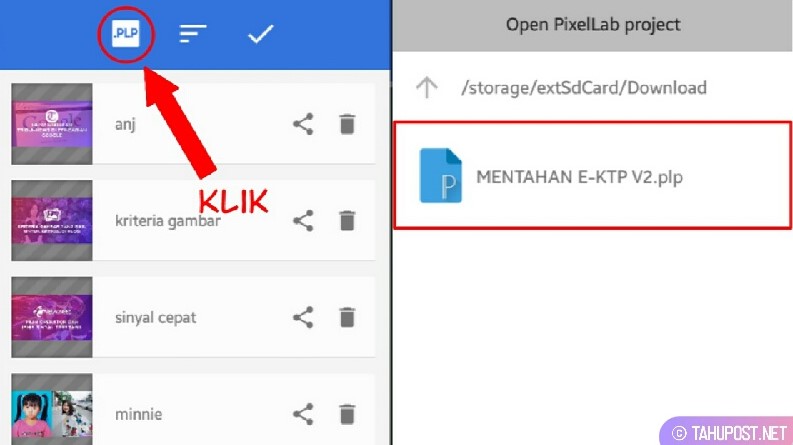793x445 pixels.
Task: Delete the minnie project
Action: (x=347, y=414)
